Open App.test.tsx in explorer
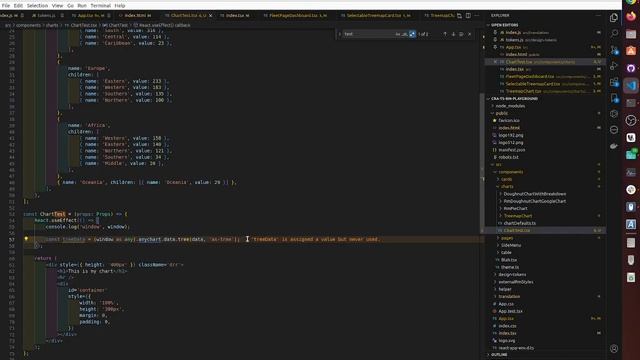 coord(510,311)
